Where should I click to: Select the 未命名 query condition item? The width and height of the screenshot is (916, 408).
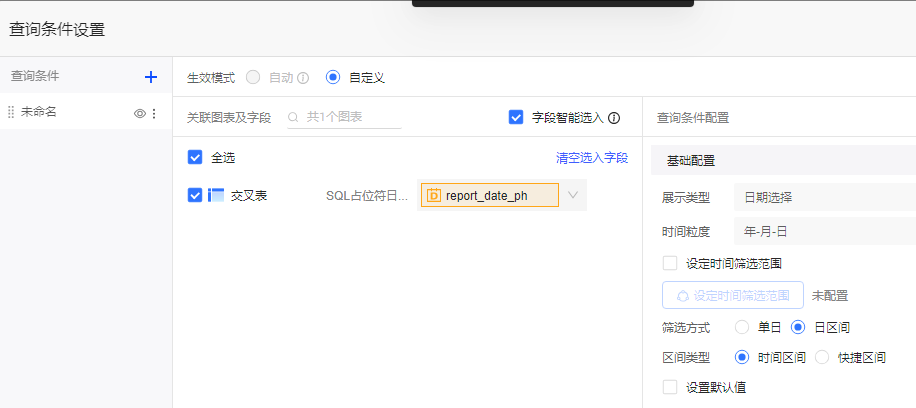(x=60, y=113)
